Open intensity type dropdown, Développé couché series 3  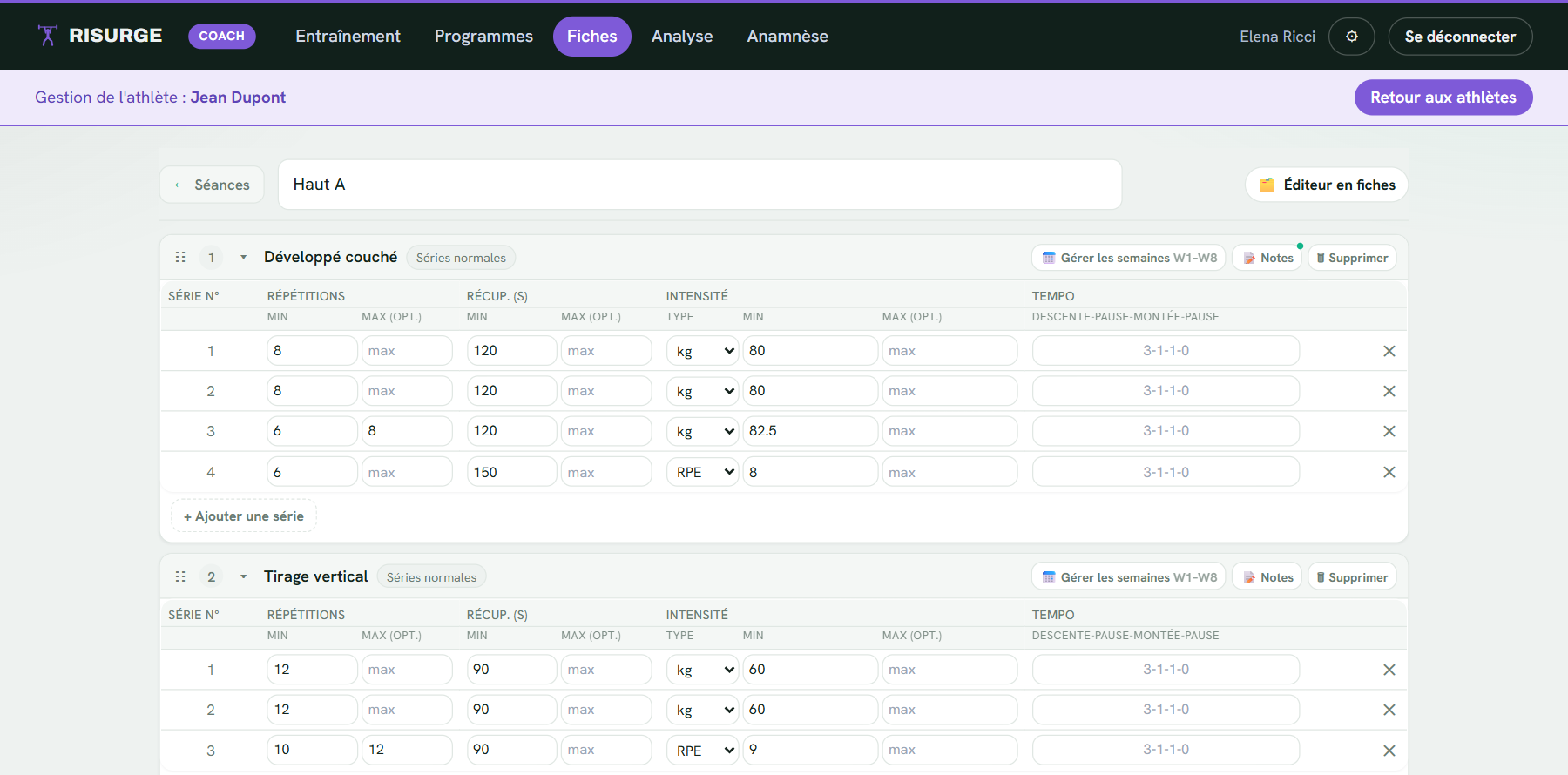(x=703, y=431)
